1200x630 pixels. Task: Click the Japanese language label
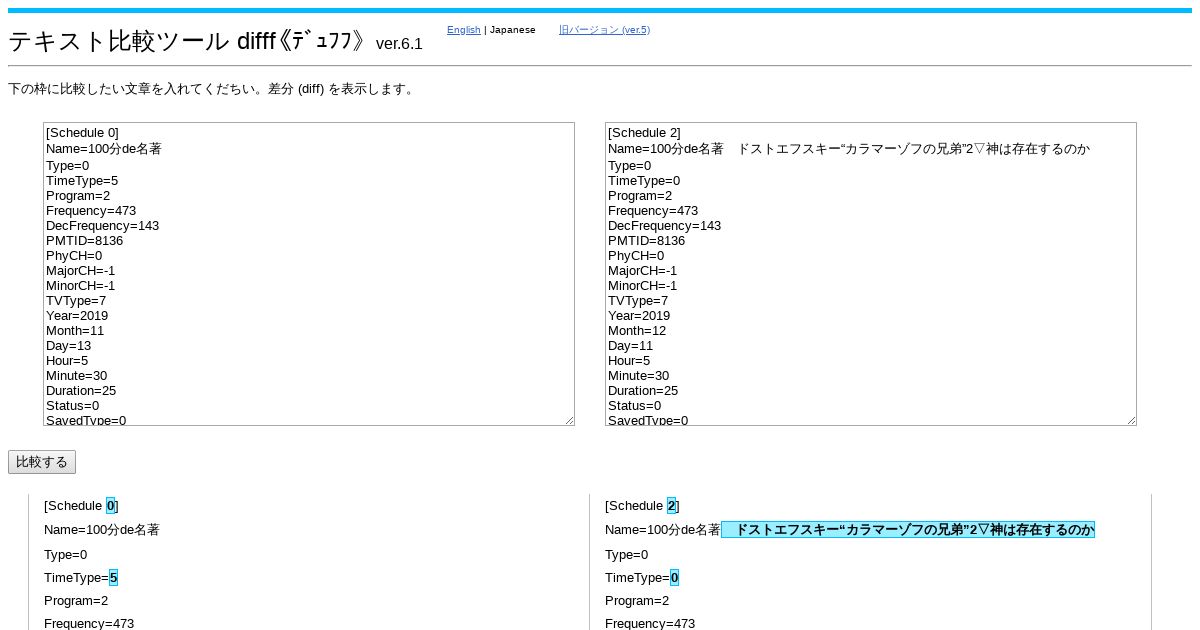512,30
